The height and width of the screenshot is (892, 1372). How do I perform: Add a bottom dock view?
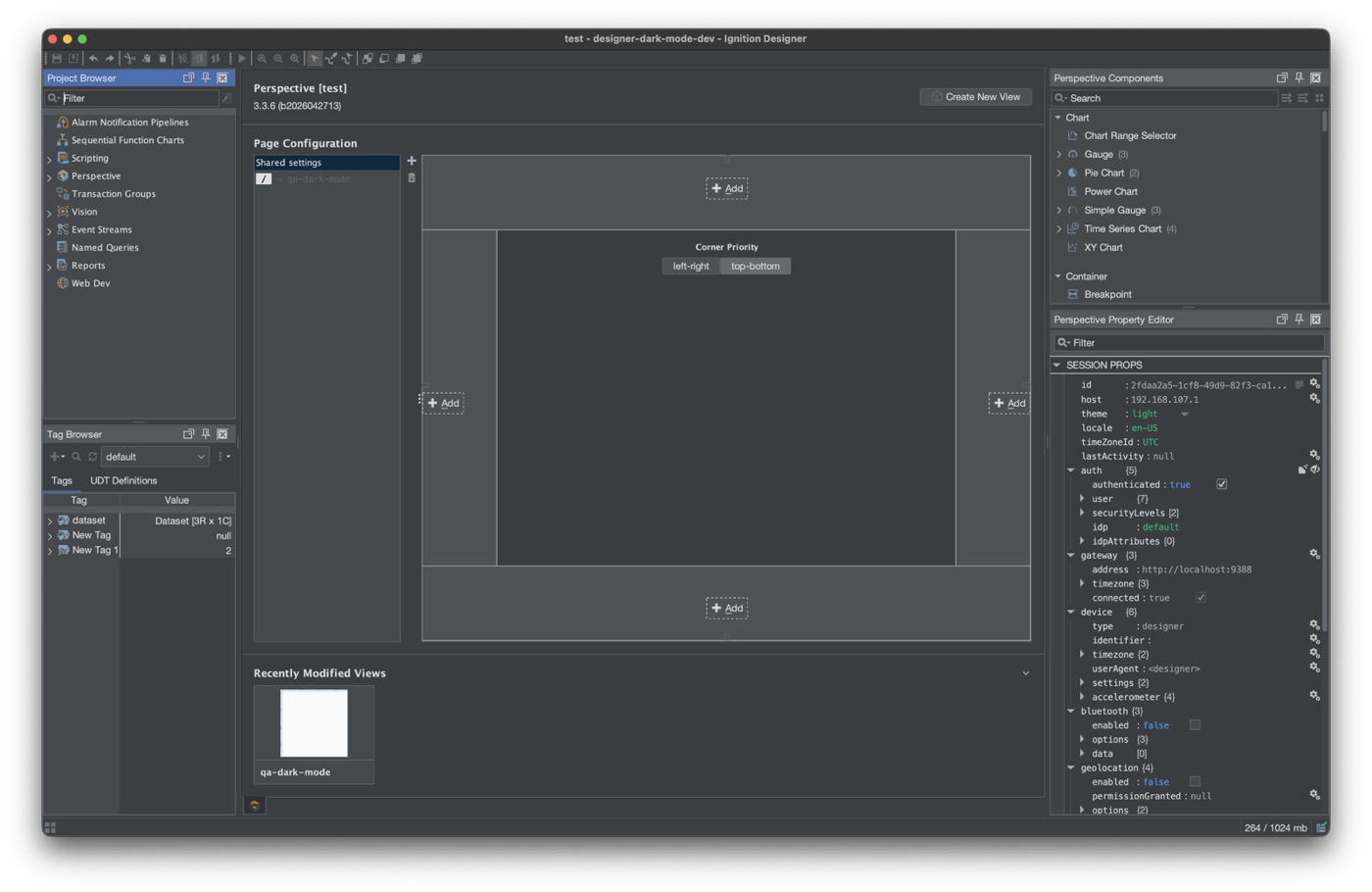point(727,608)
